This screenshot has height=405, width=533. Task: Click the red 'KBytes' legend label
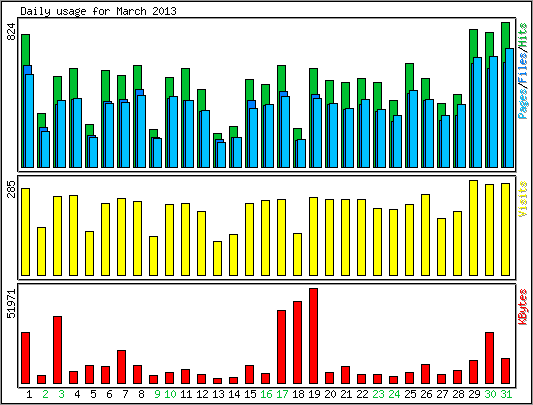523,307
